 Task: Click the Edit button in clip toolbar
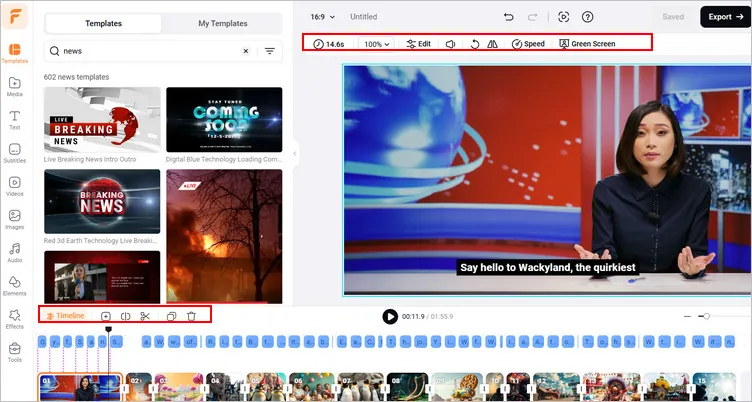[419, 44]
